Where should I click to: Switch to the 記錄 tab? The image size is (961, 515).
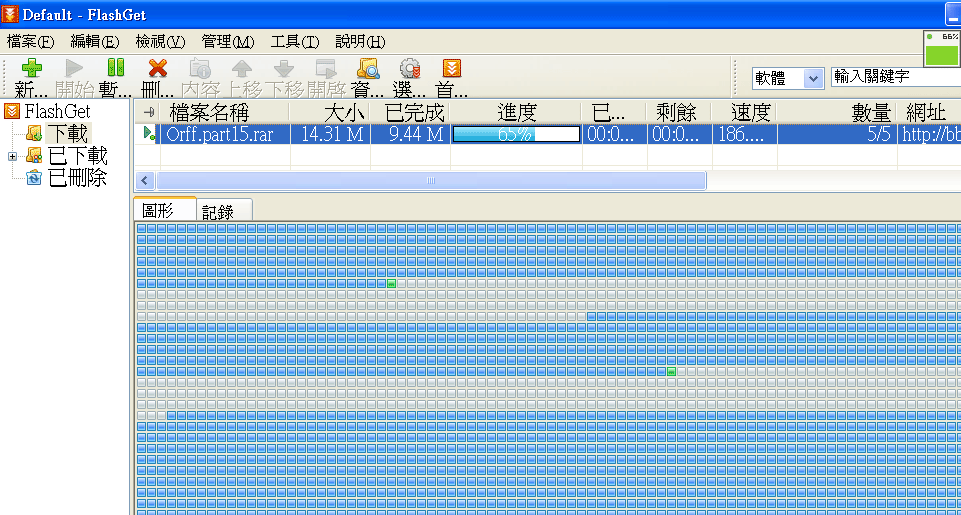224,211
